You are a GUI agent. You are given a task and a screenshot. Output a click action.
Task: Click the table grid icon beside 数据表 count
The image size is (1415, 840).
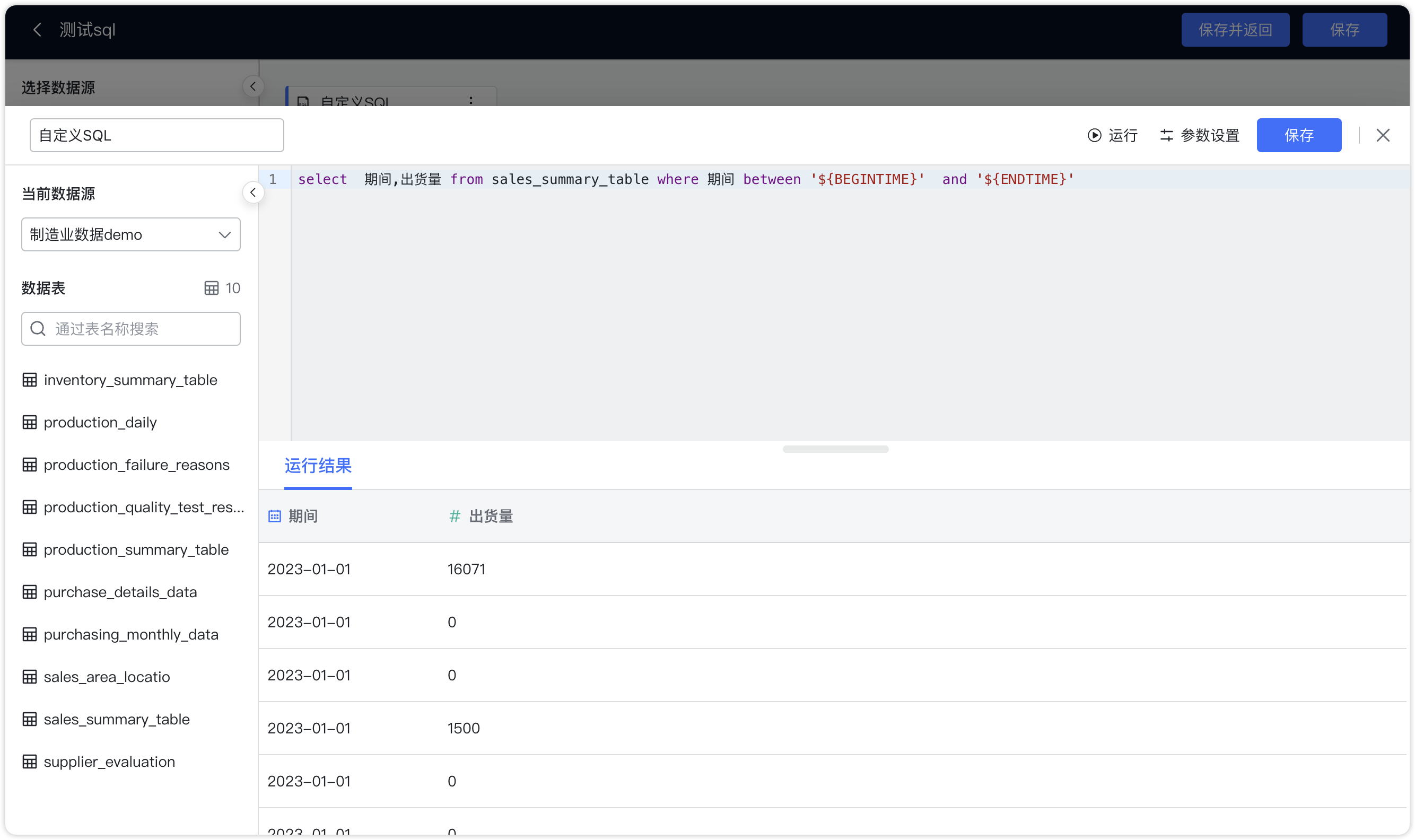coord(210,288)
